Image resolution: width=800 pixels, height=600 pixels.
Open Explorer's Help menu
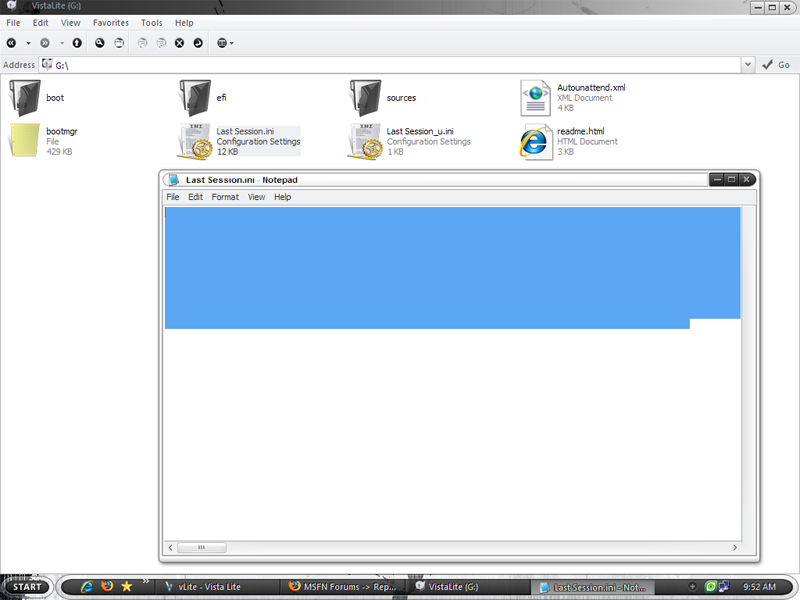(x=184, y=22)
